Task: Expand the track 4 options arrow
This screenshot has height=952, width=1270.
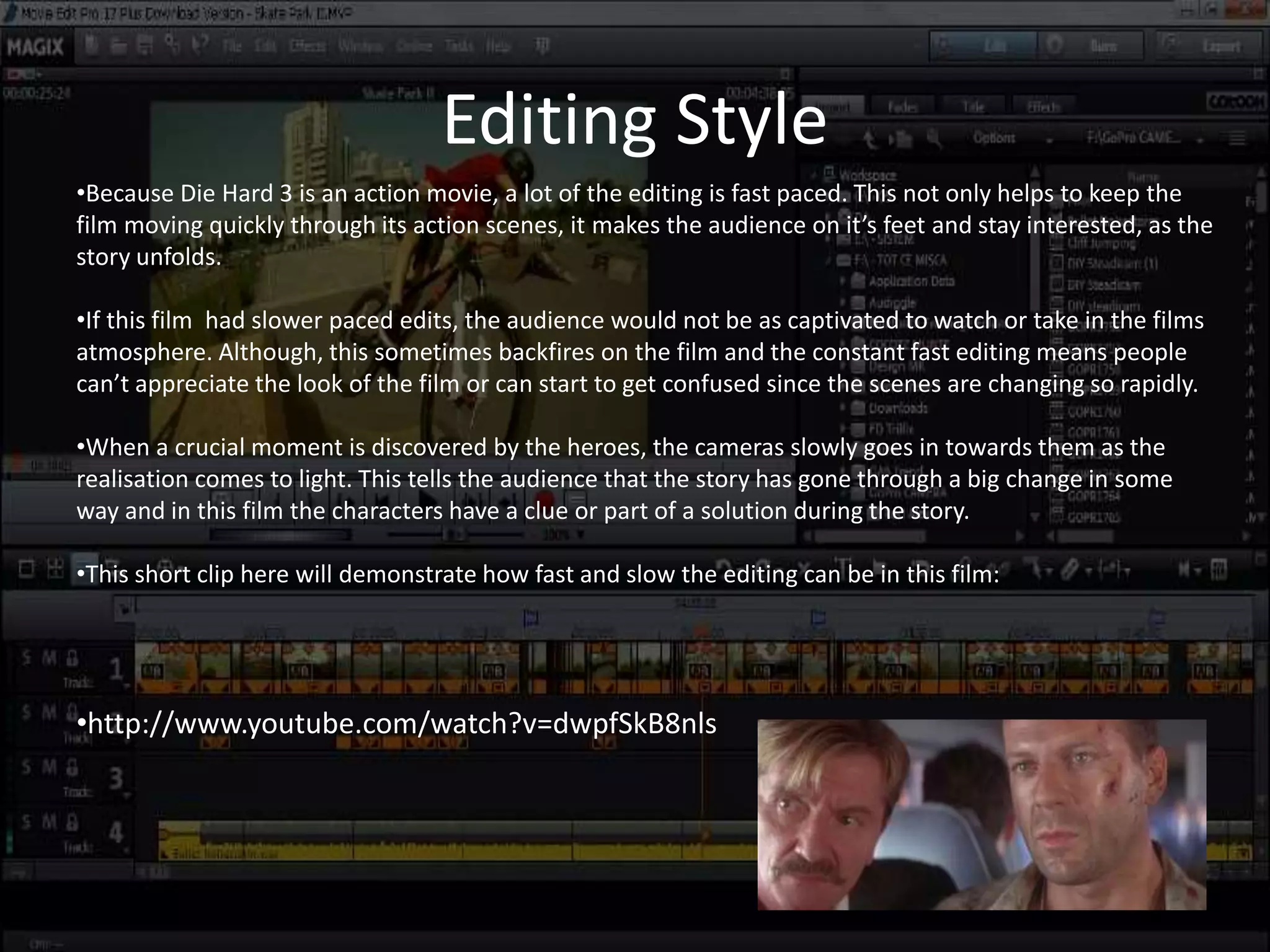Action: point(127,850)
